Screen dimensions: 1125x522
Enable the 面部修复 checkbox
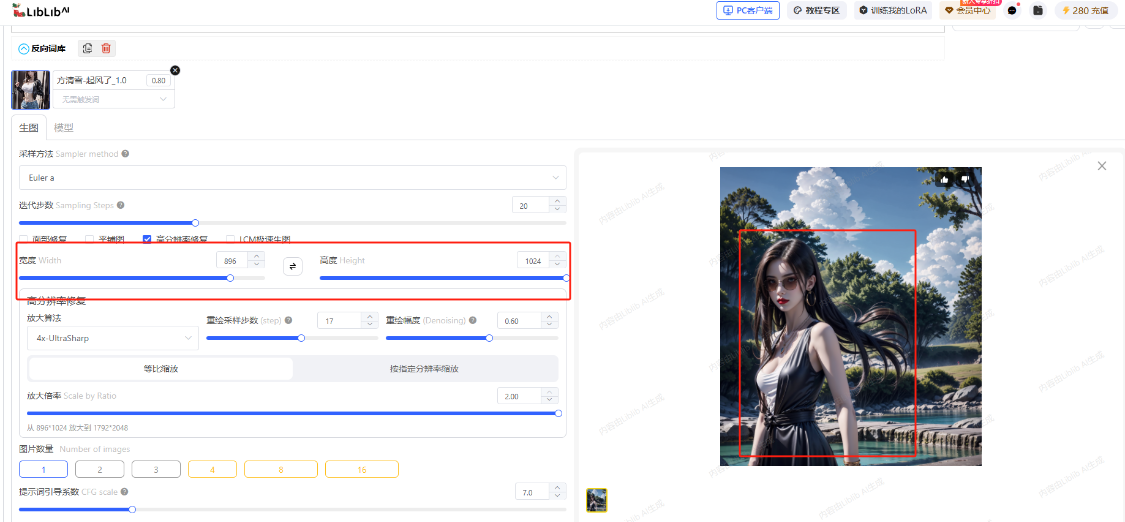[x=24, y=239]
